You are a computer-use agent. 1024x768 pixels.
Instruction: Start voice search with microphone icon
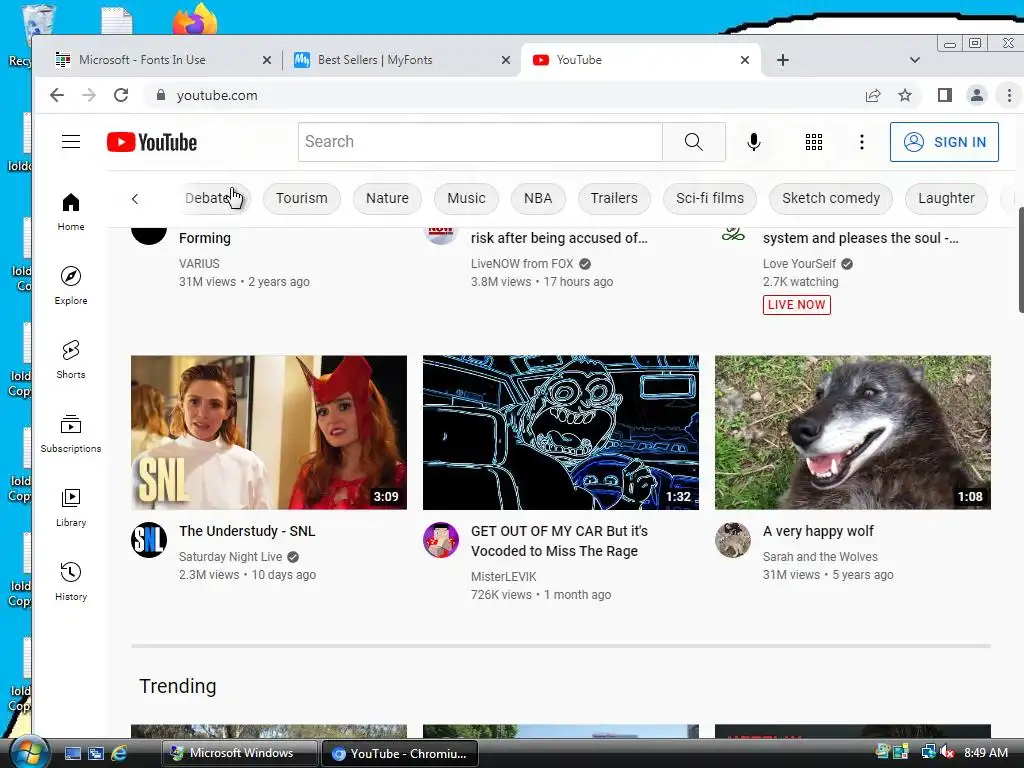tap(754, 142)
